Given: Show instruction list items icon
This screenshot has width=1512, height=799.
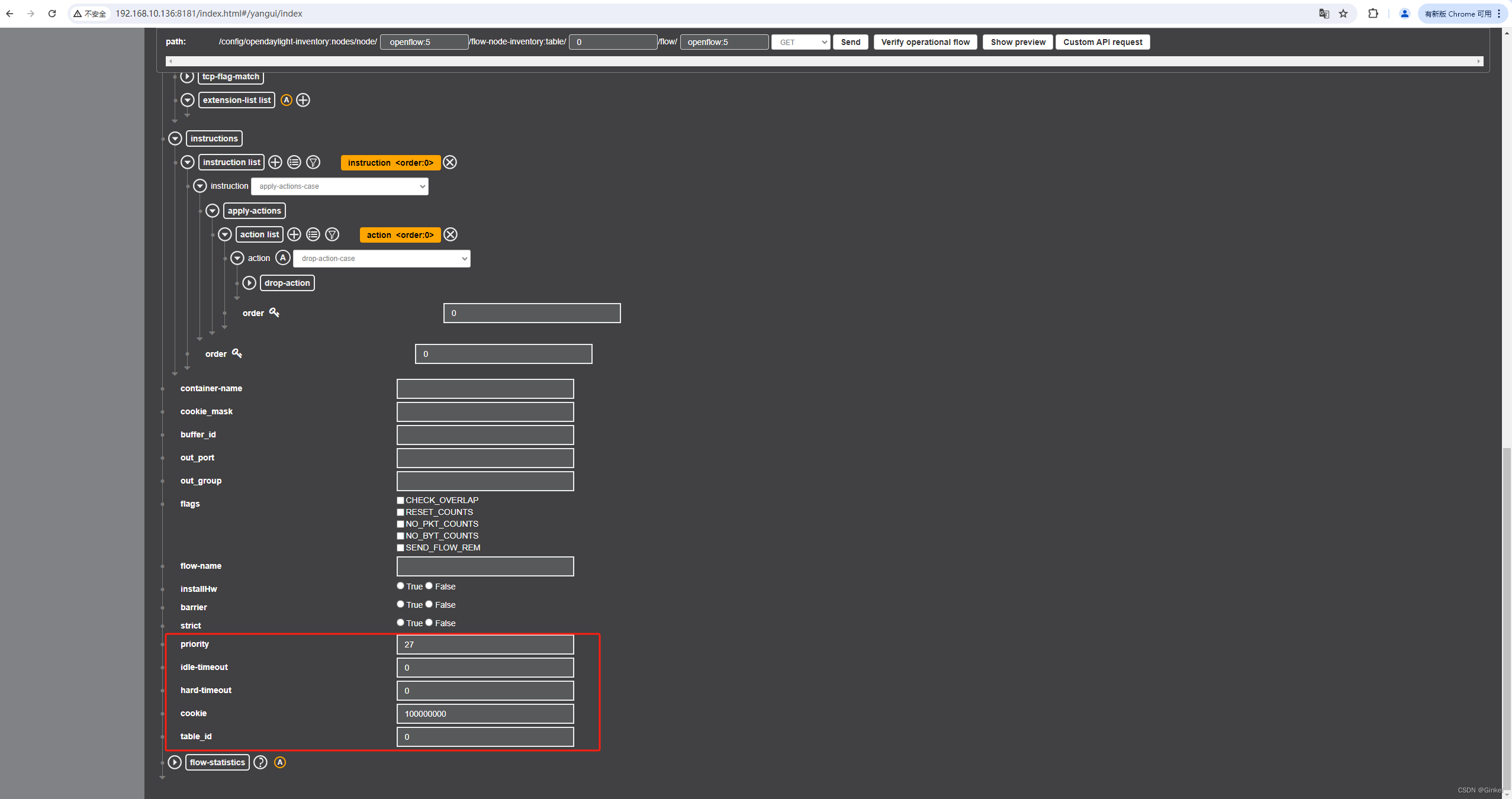Looking at the screenshot, I should pyautogui.click(x=294, y=162).
